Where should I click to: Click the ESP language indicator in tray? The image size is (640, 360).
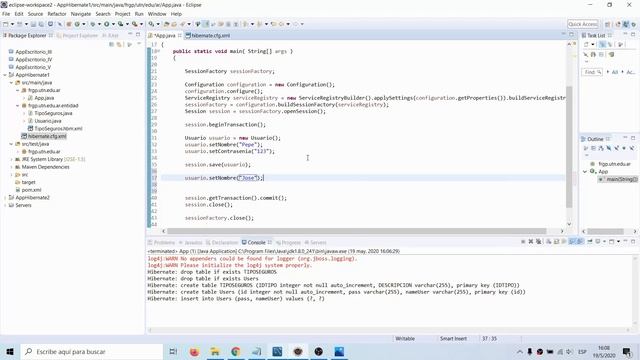click(x=582, y=351)
